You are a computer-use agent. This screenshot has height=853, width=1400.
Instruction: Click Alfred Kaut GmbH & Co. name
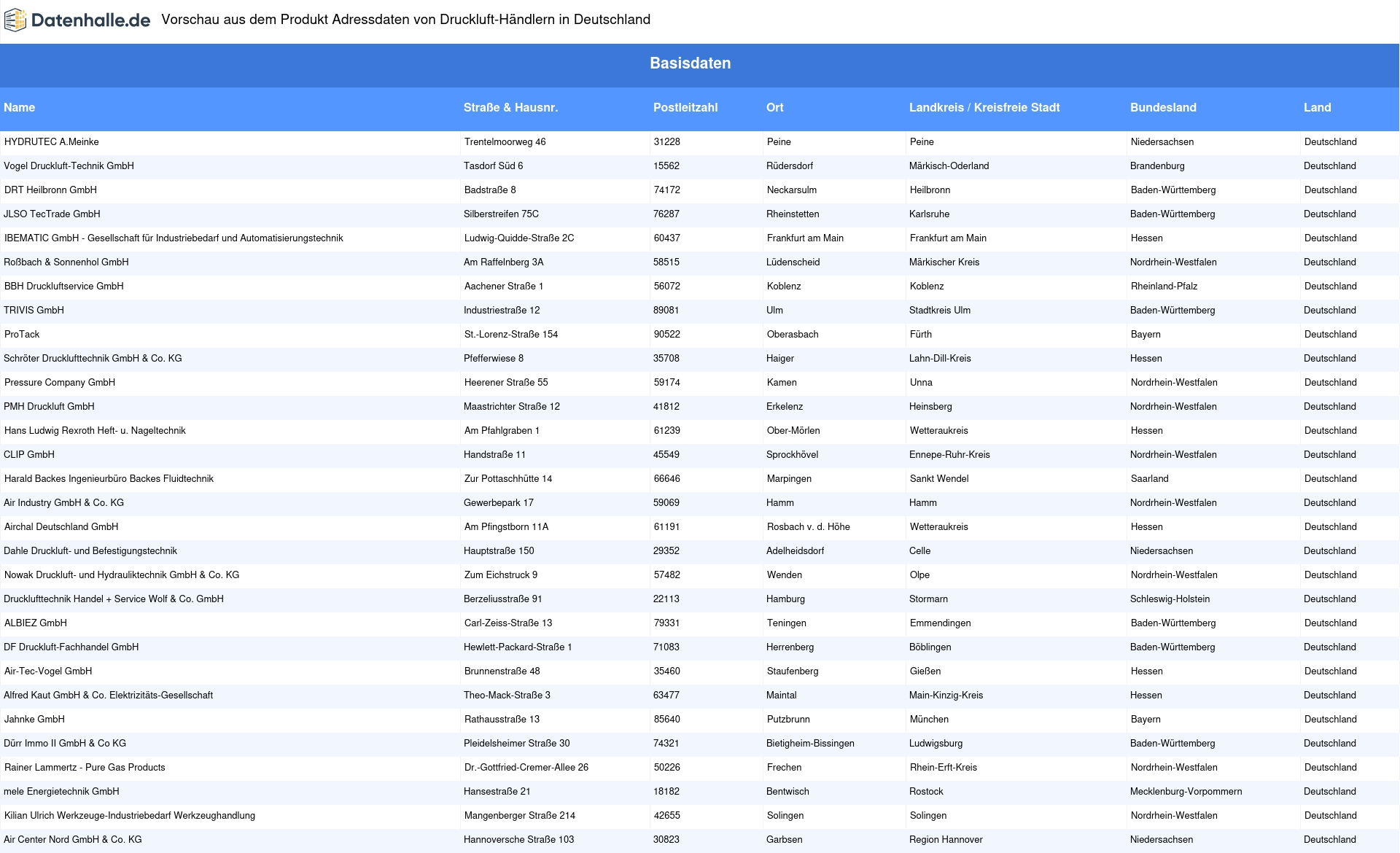click(x=108, y=696)
